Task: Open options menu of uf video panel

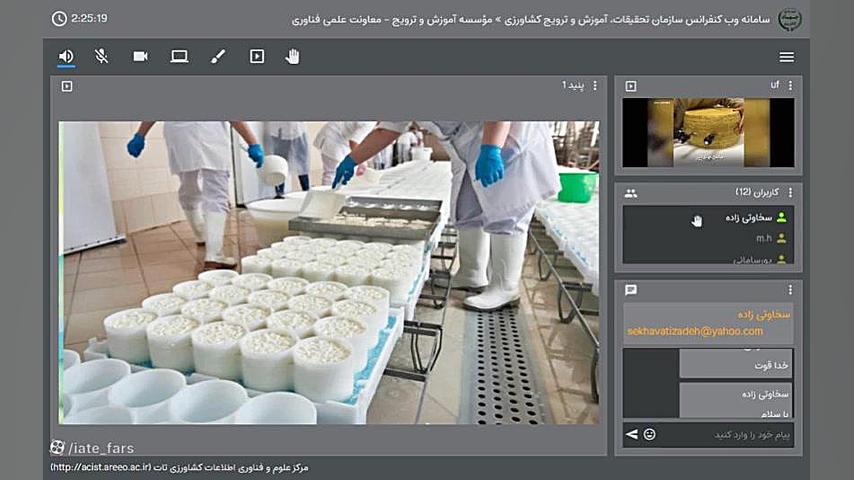Action: 790,86
